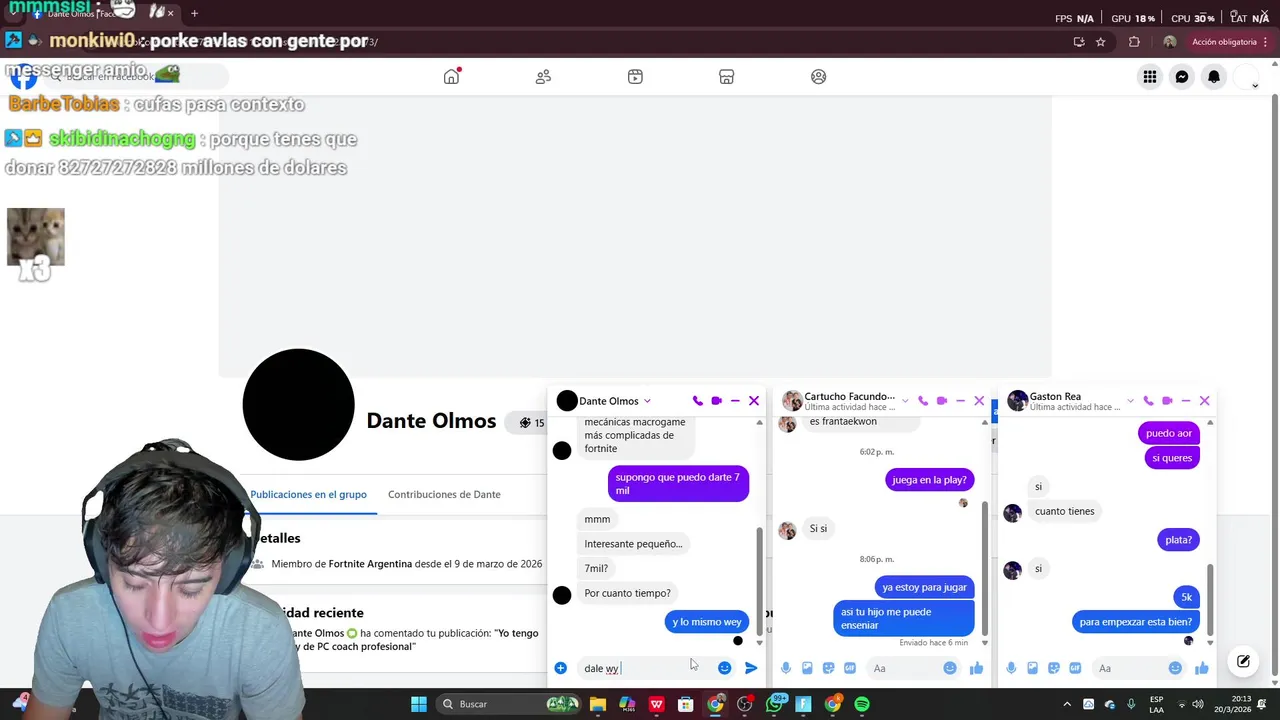
Task: Open the Dante Olmos profile picture
Action: coord(298,405)
